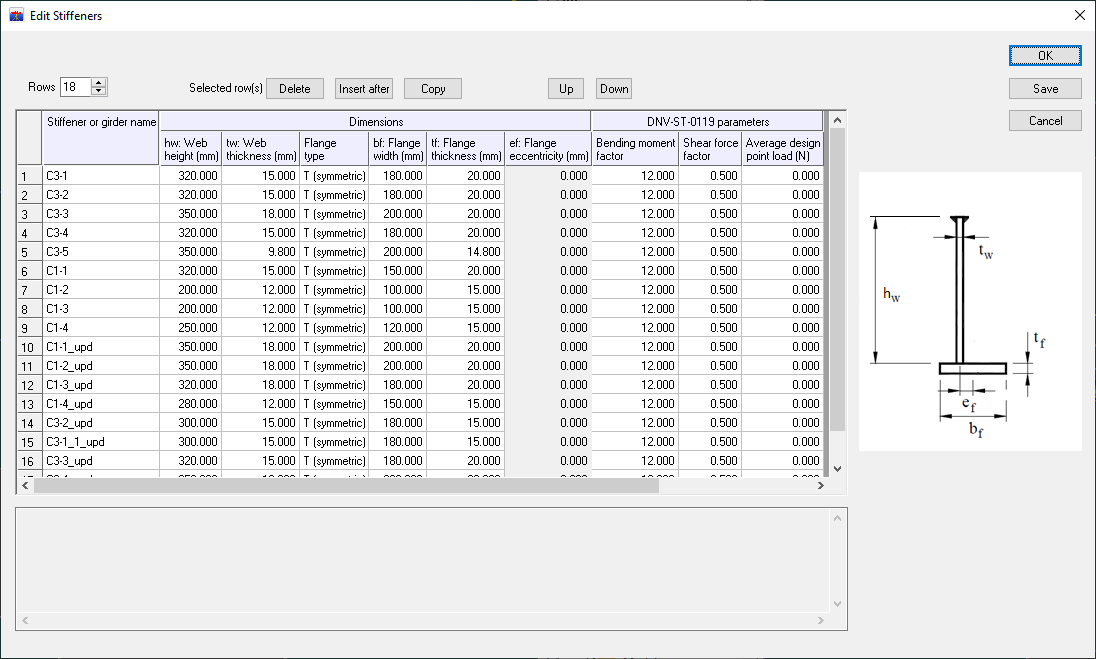Select row header 10

click(29, 347)
